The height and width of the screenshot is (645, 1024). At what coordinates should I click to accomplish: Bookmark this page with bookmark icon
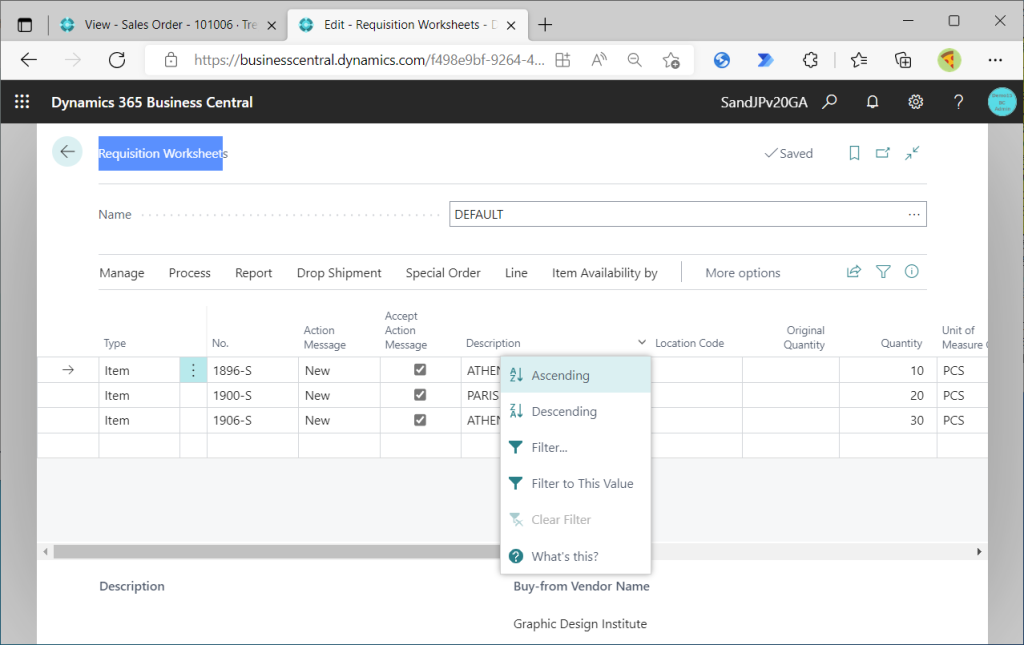click(854, 153)
